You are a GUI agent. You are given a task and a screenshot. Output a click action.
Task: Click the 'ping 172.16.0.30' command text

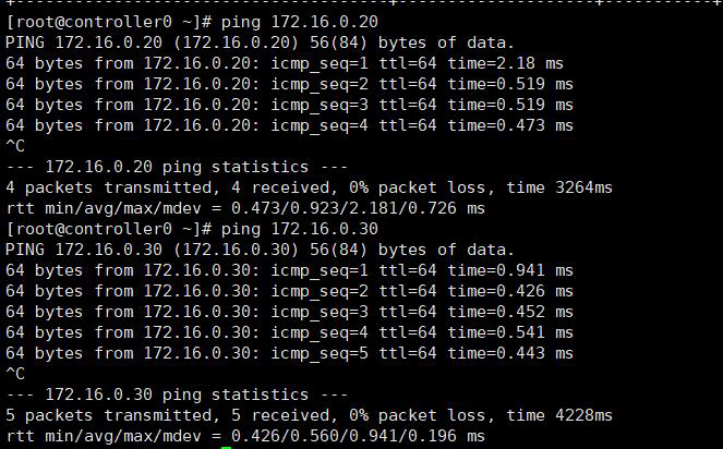(x=299, y=229)
